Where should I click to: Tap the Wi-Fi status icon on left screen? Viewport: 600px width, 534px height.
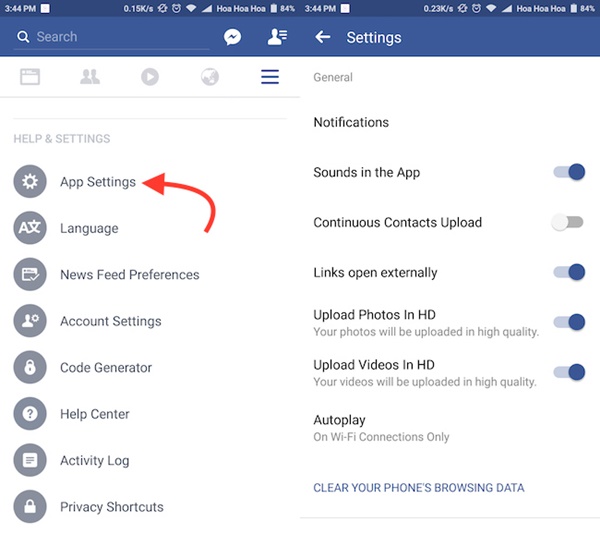[x=191, y=8]
